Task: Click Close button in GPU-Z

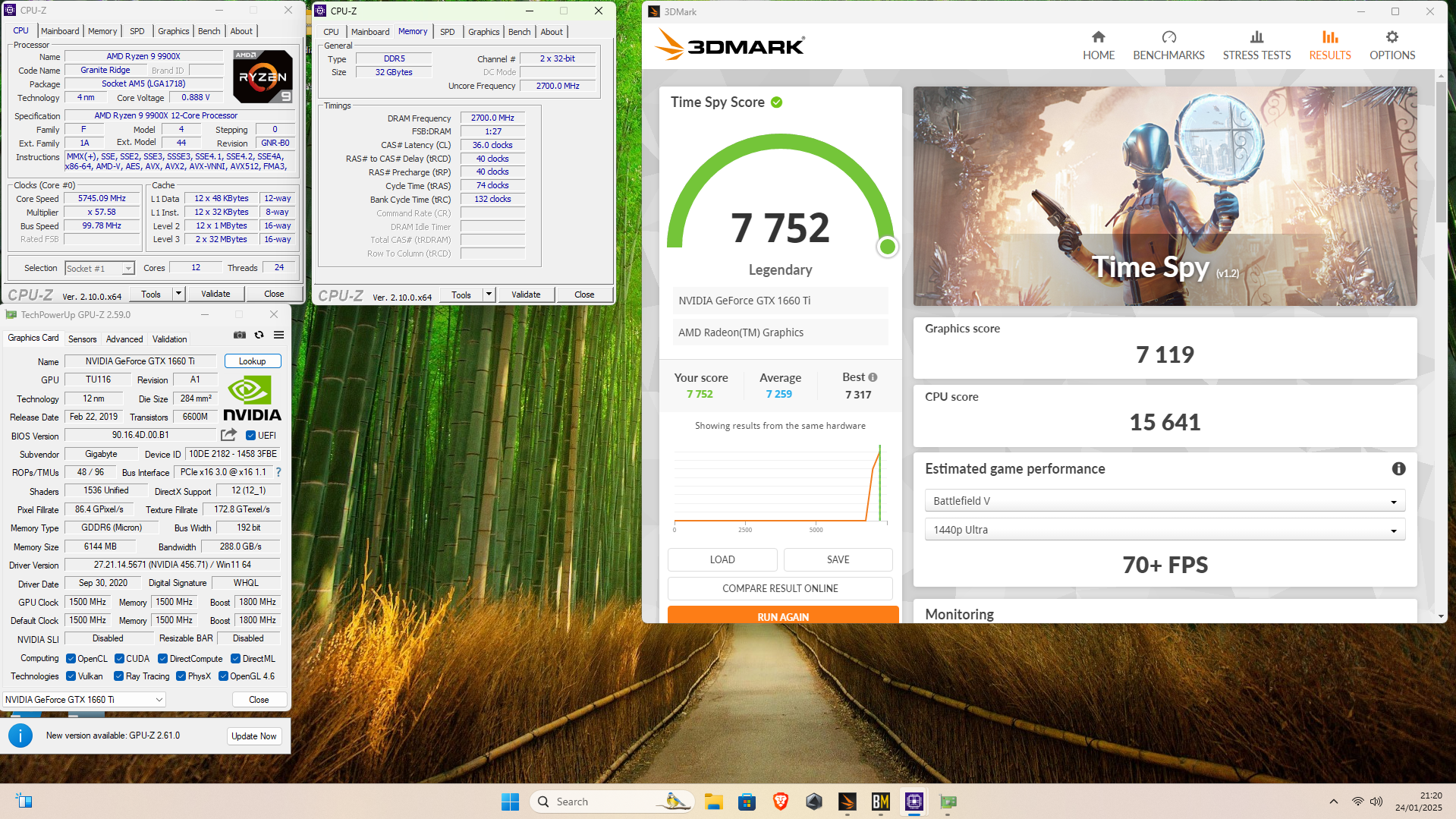Action: click(x=259, y=700)
